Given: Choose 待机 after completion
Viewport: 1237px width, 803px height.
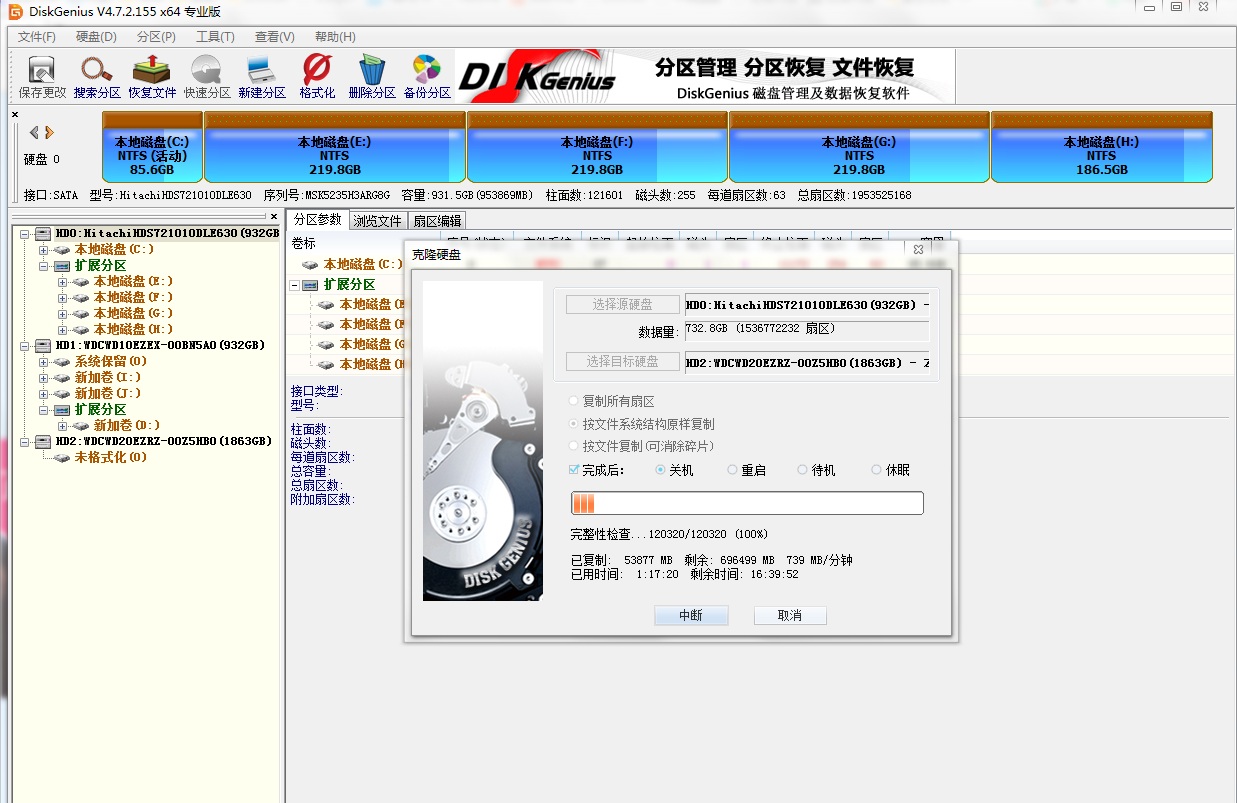Looking at the screenshot, I should (802, 470).
